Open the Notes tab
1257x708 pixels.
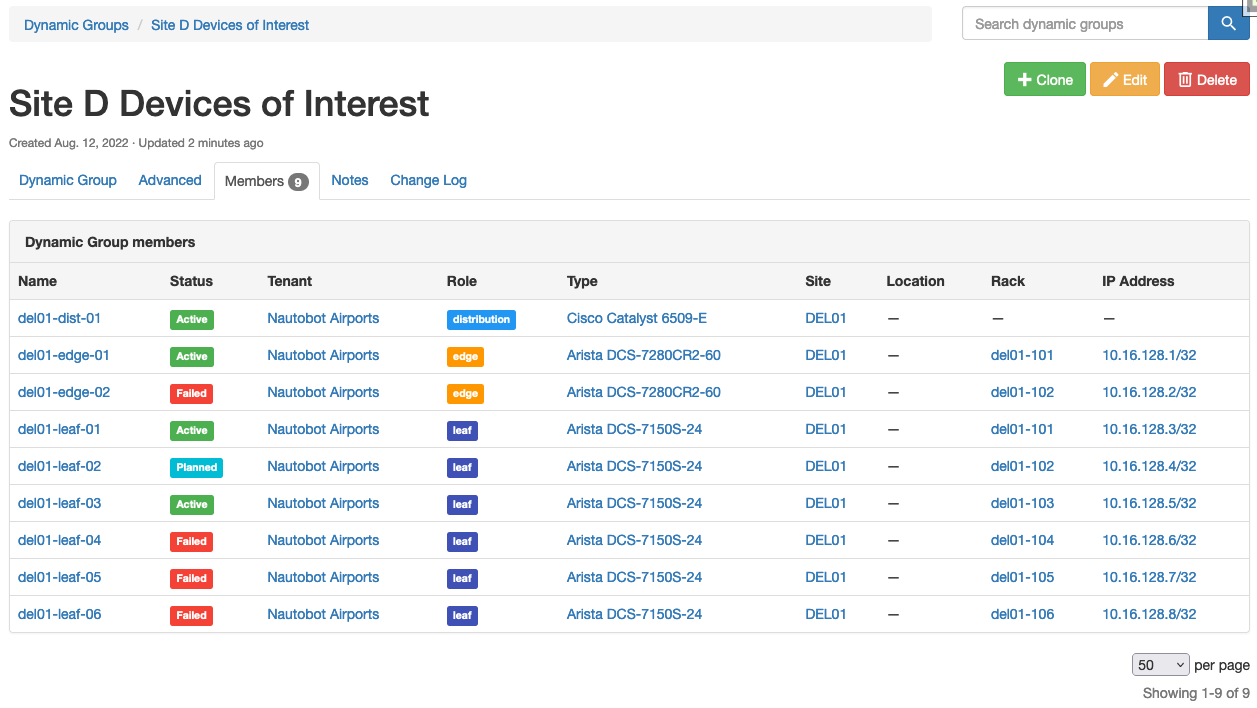click(x=350, y=180)
